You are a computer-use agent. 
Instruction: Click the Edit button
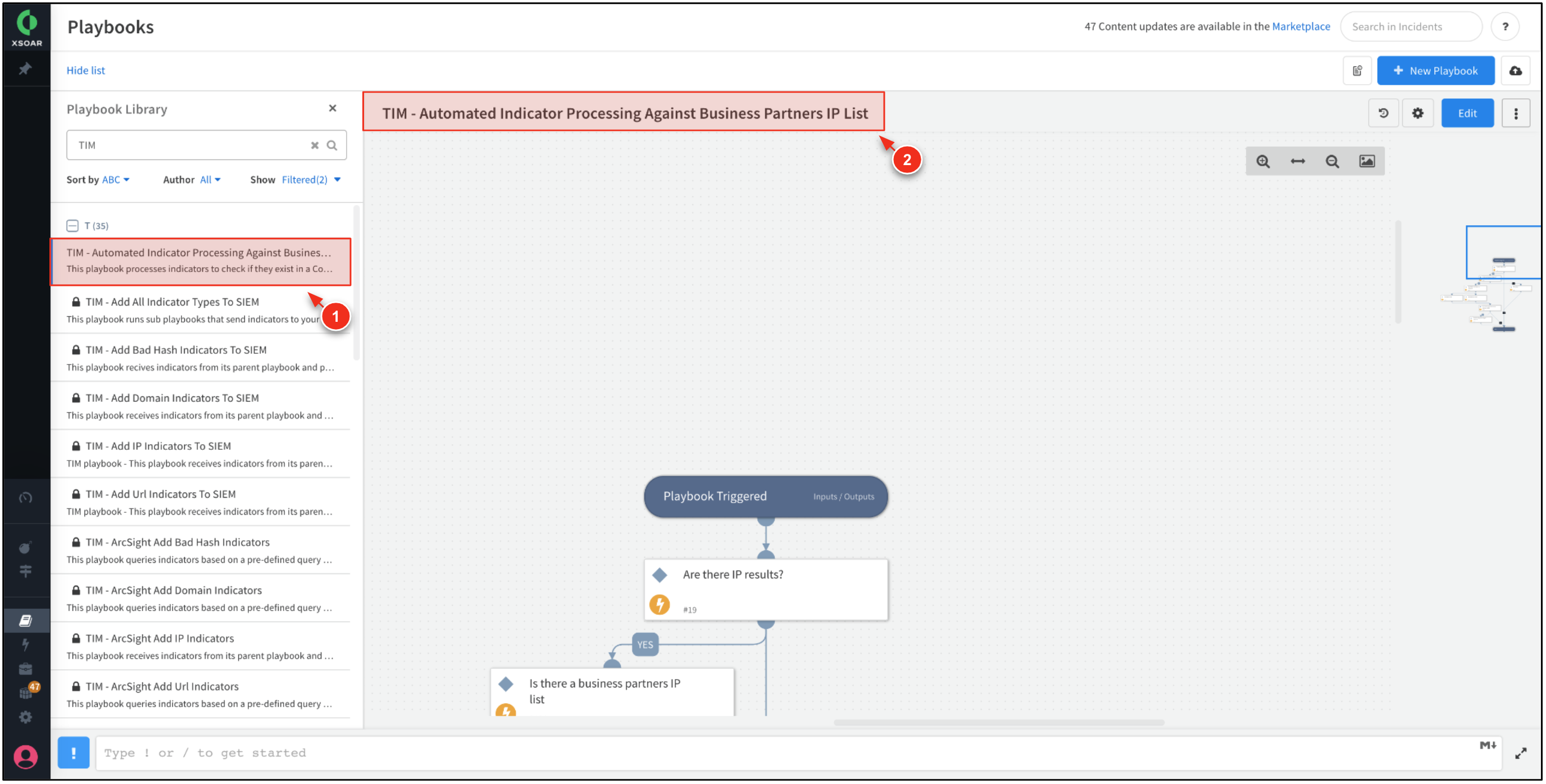coord(1467,113)
